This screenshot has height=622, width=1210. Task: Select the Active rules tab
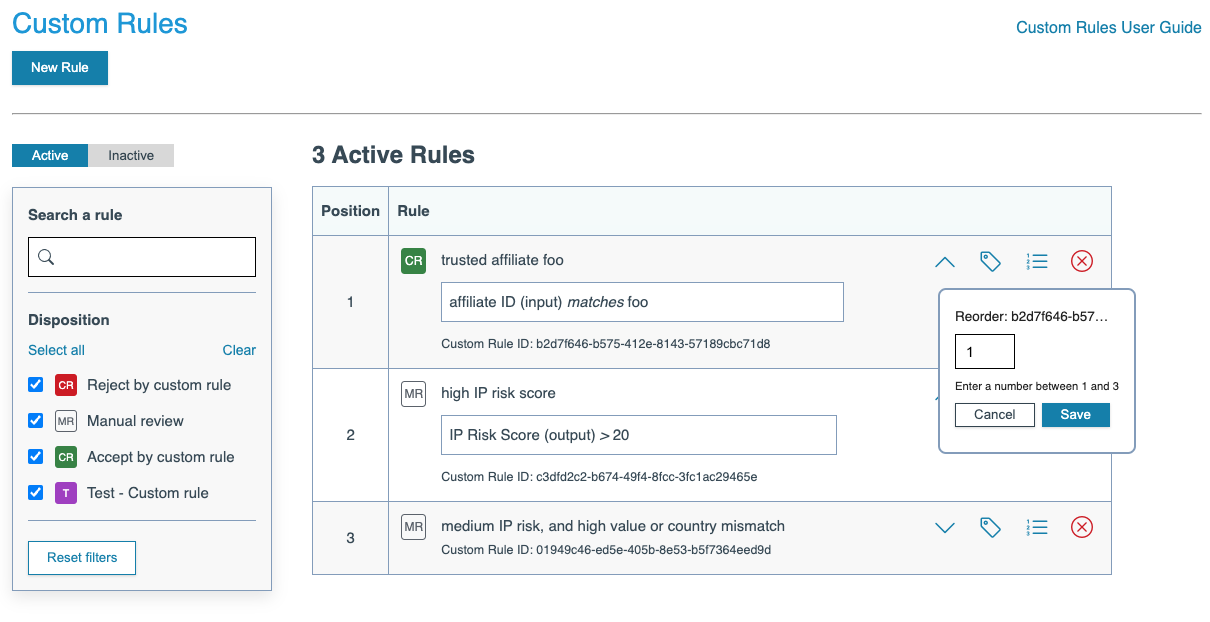point(50,156)
